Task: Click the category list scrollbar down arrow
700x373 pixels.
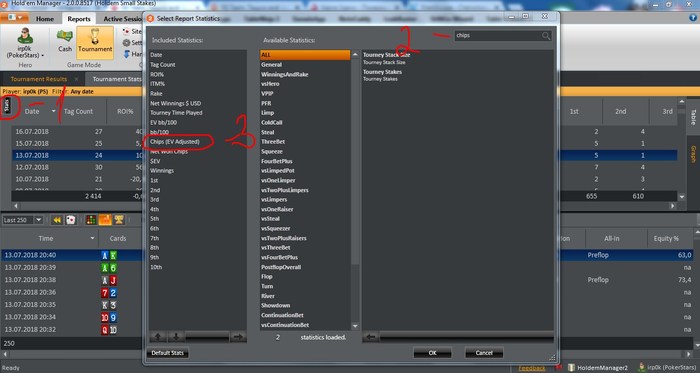Action: tap(355, 326)
